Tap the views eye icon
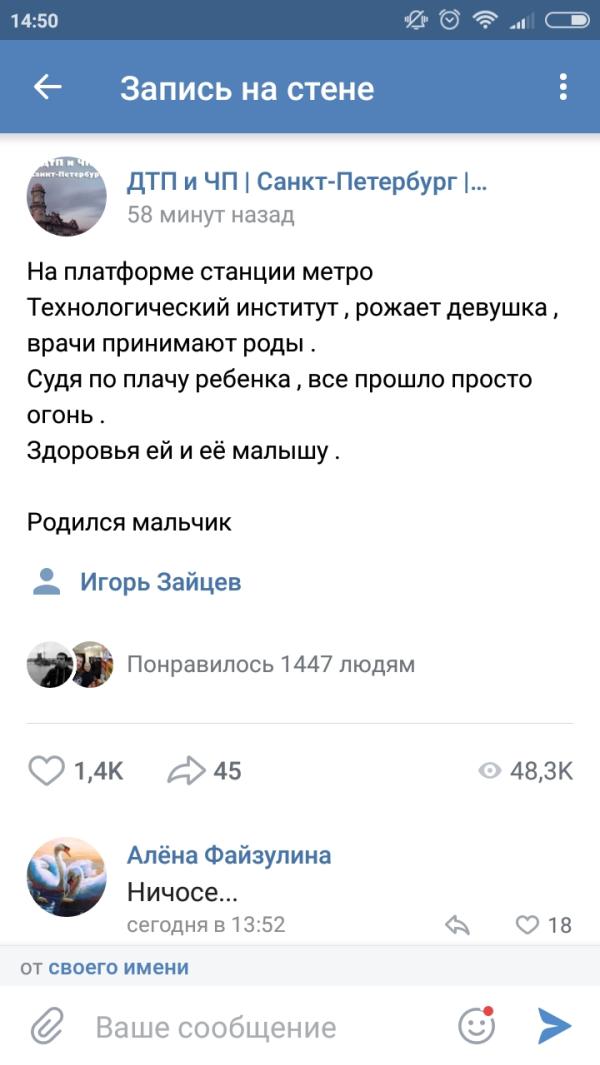 tap(489, 770)
